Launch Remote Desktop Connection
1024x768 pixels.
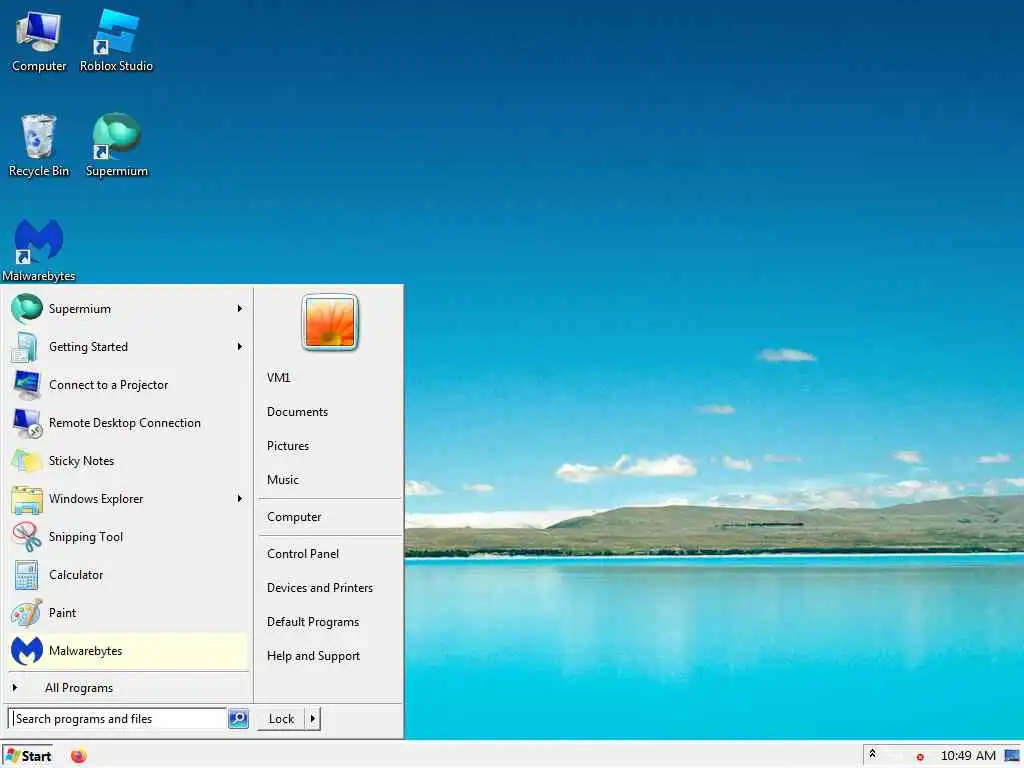pos(129,423)
